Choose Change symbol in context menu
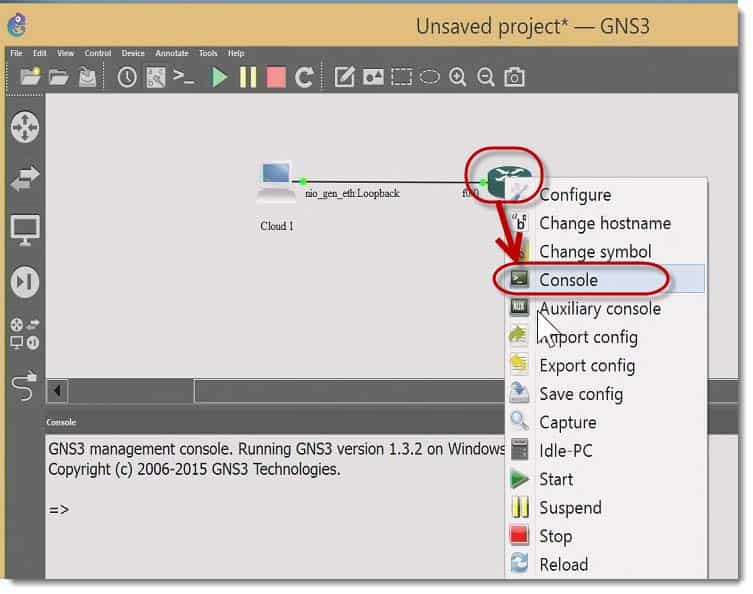 click(606, 252)
